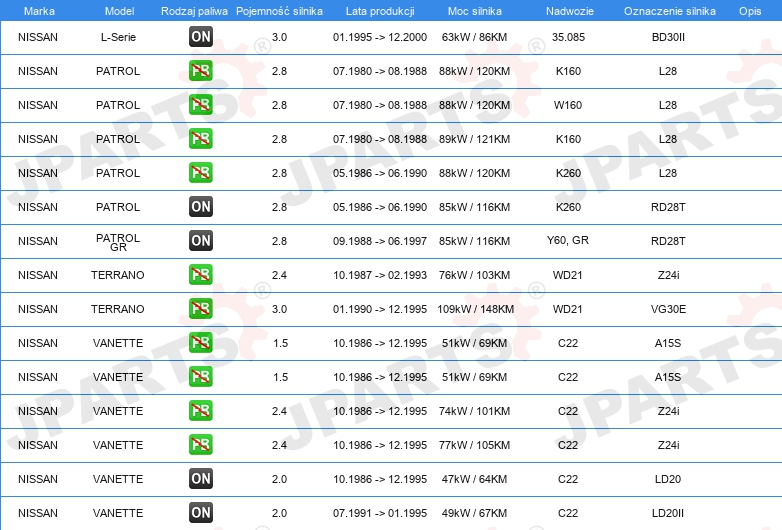Click the Model column header

(120, 11)
